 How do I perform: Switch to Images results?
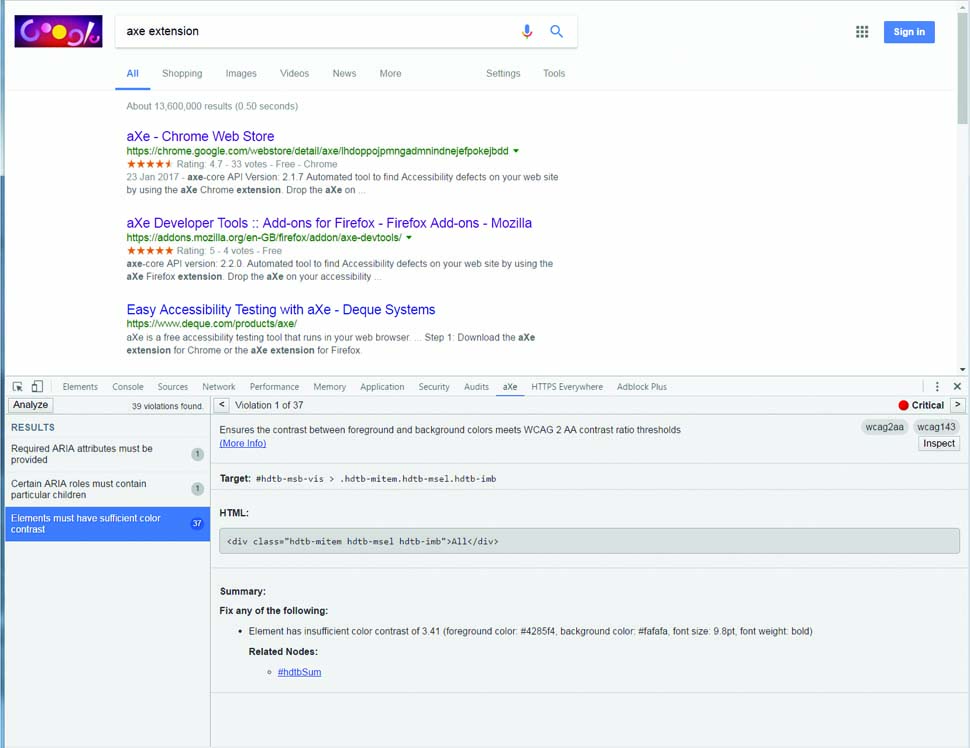pos(241,74)
